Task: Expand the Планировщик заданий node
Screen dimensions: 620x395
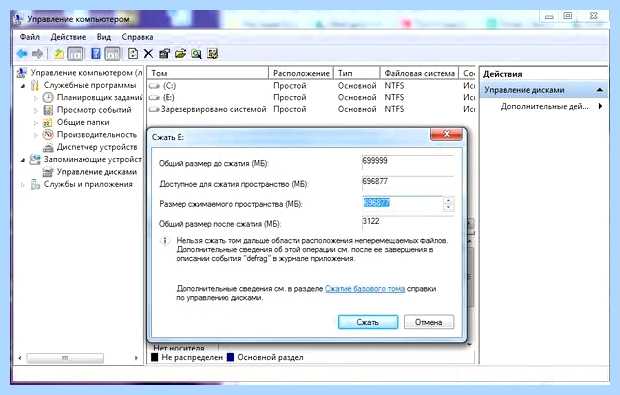Action: (36, 98)
